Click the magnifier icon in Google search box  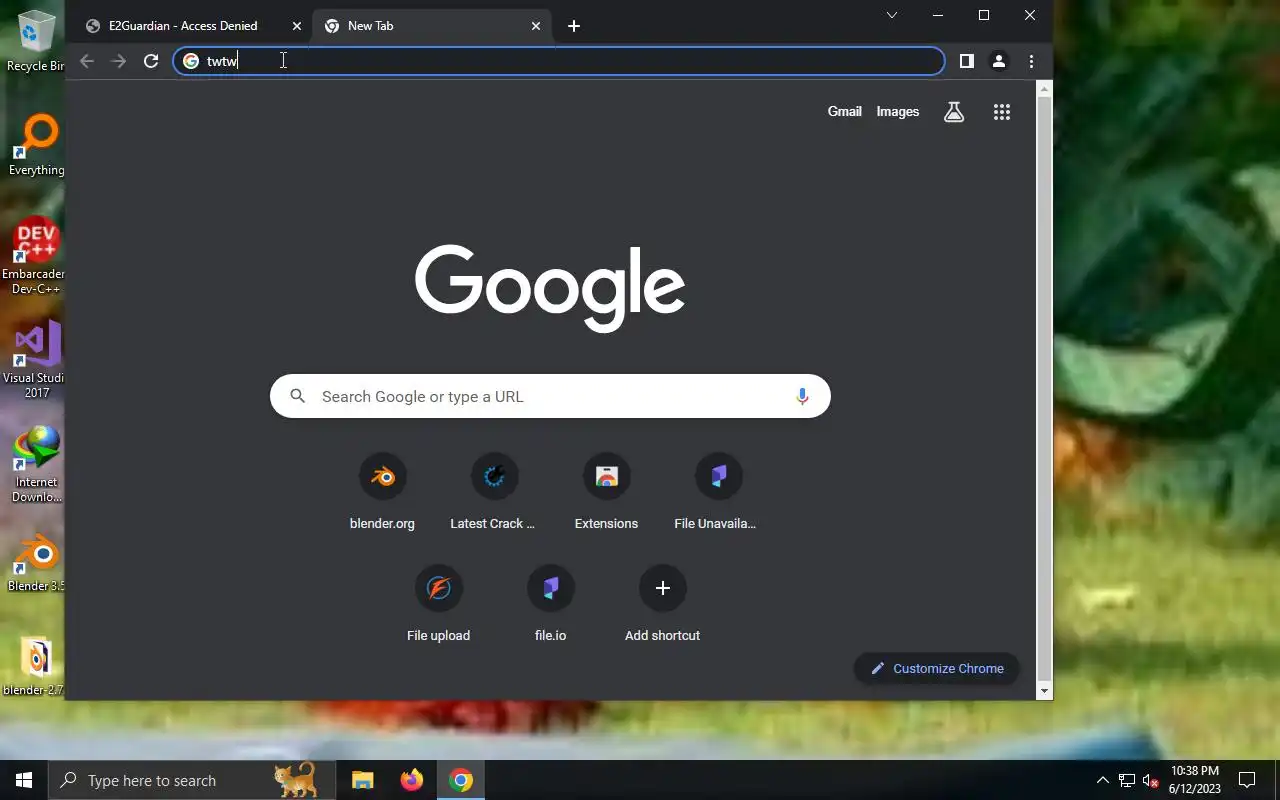click(x=297, y=397)
